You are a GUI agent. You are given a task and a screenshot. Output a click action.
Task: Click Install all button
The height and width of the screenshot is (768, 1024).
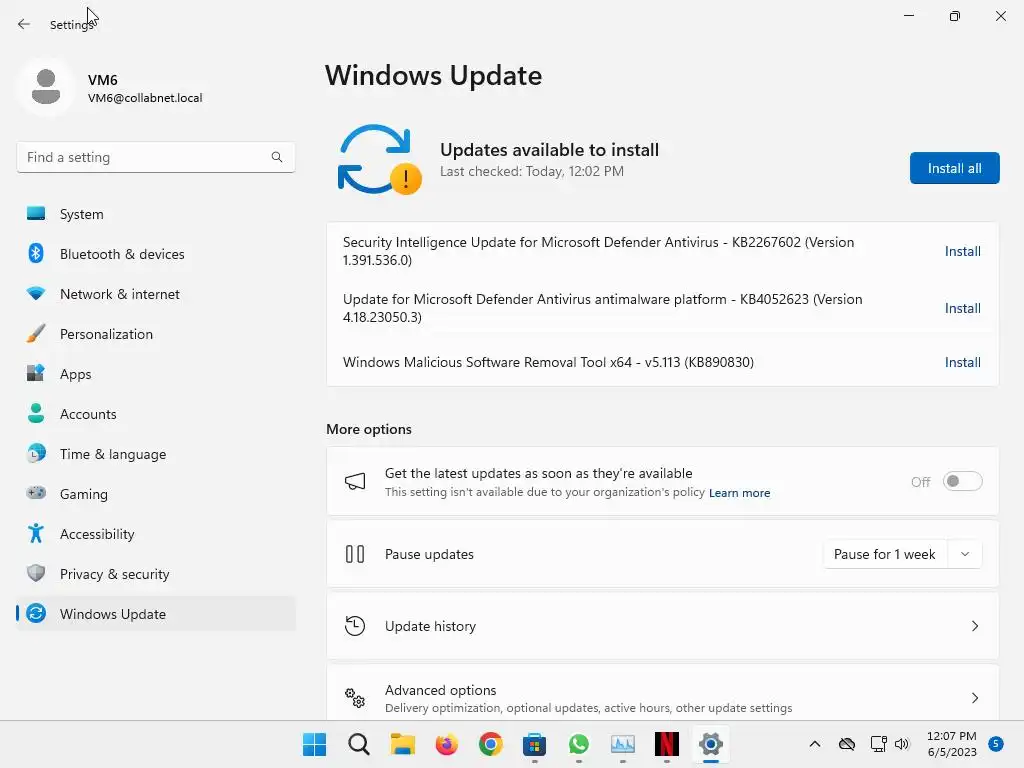pos(954,168)
